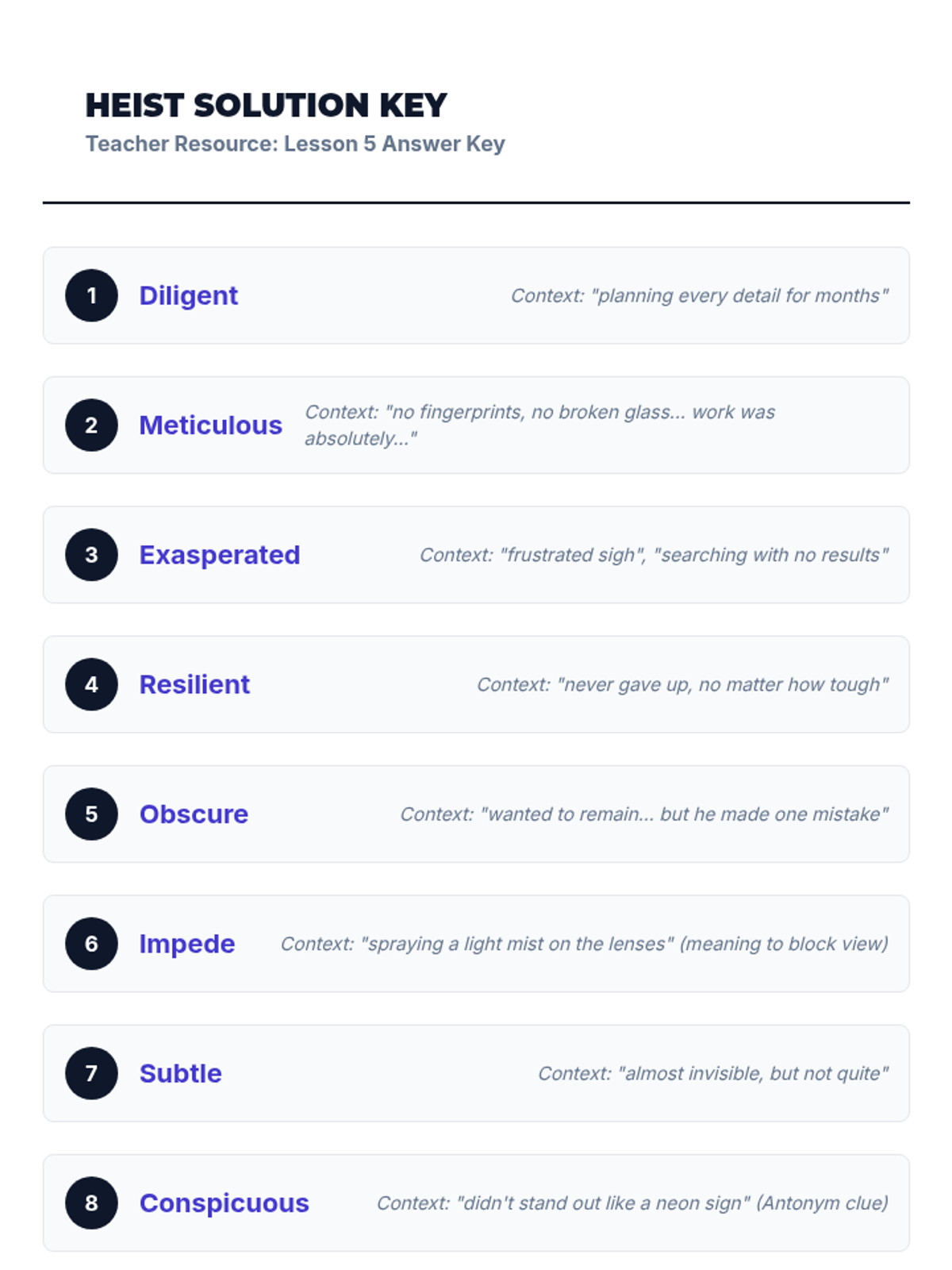The width and height of the screenshot is (952, 1270).
Task: Select the answer word Diligent
Action: point(188,295)
